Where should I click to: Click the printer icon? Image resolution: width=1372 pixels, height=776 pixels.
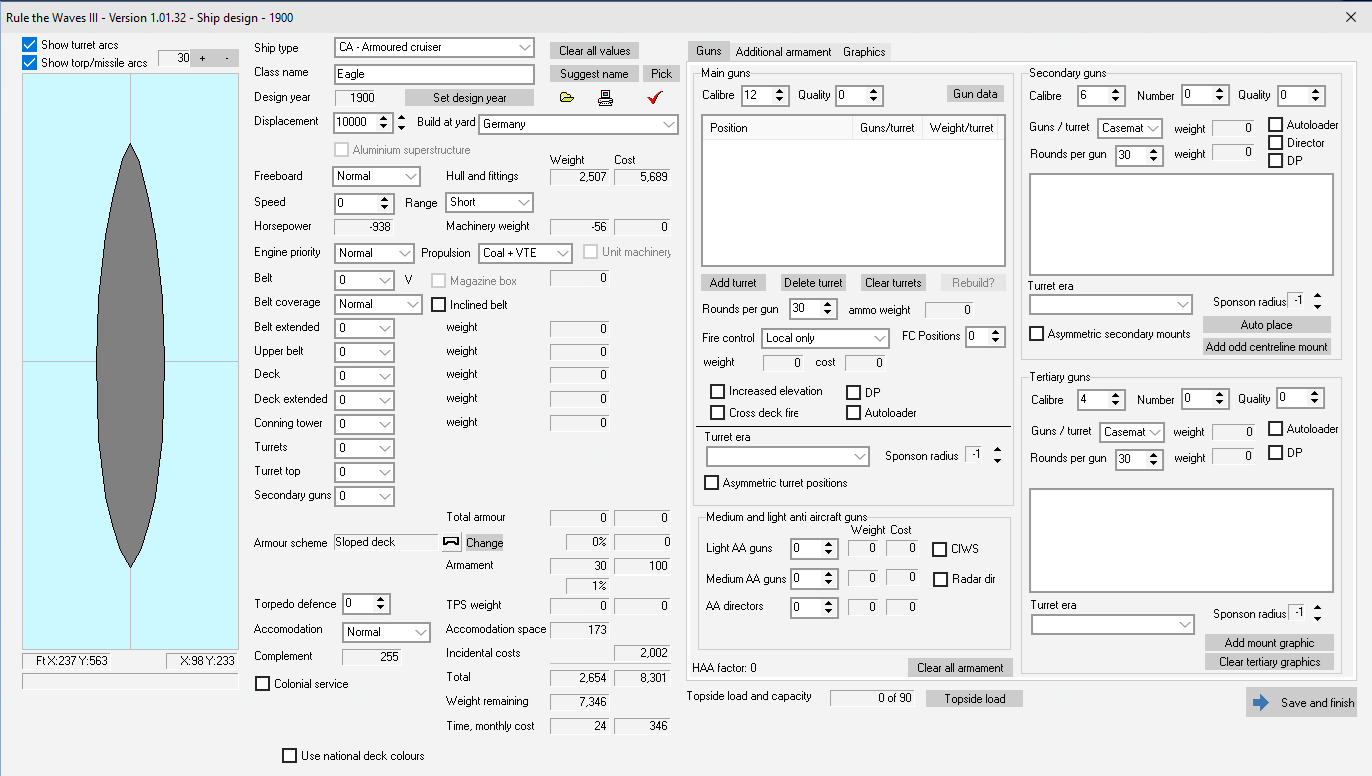[x=605, y=98]
